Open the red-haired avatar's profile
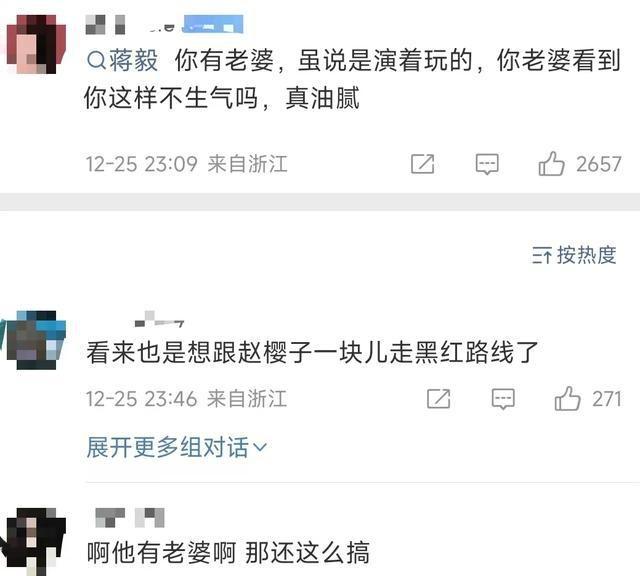640x576 pixels. 36,44
